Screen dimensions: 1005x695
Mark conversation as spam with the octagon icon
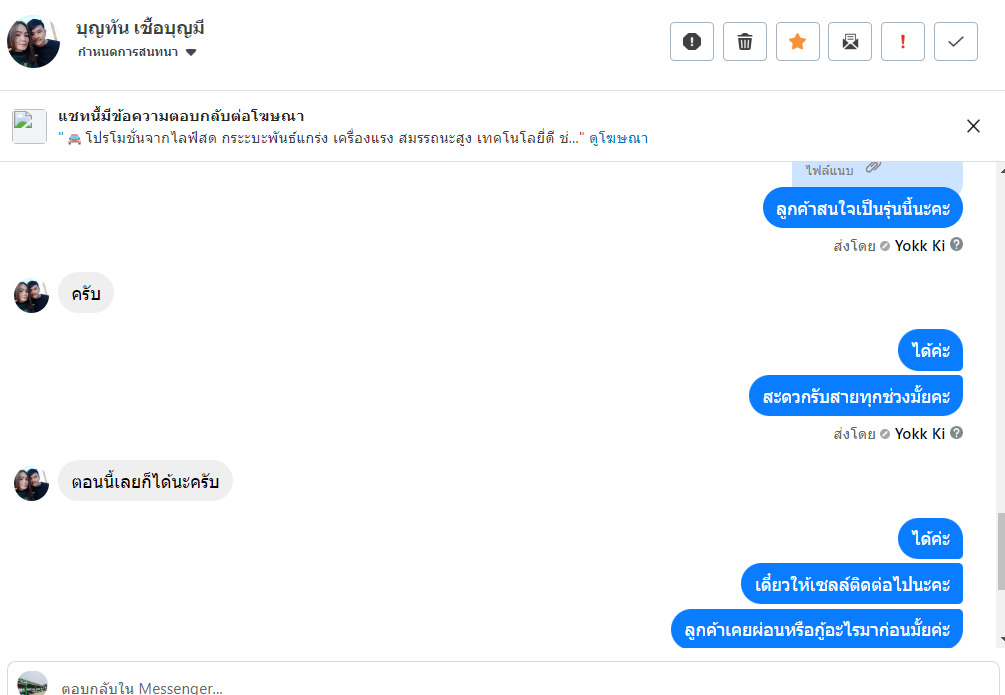(x=692, y=41)
